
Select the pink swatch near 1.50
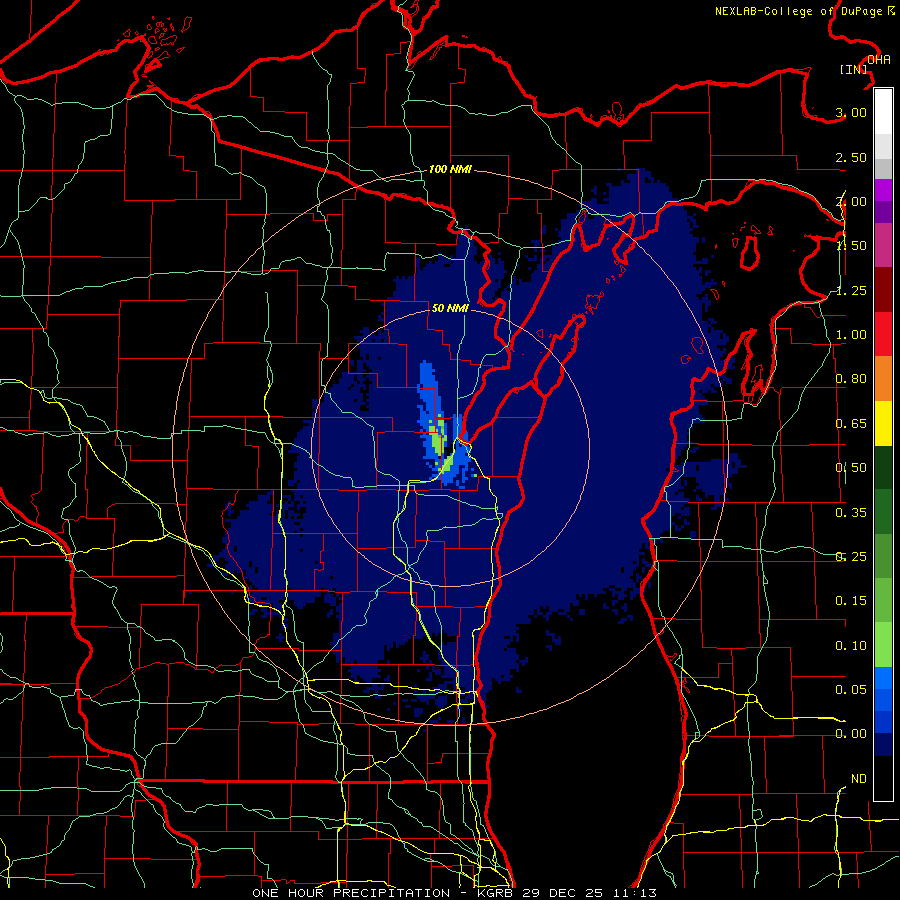(883, 246)
